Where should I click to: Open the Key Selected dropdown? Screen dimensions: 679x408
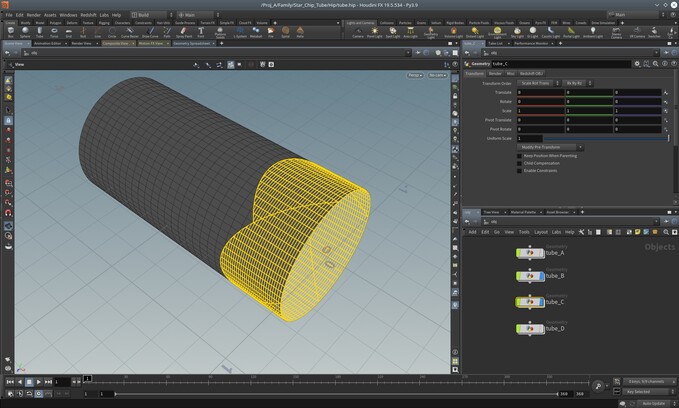(649, 392)
